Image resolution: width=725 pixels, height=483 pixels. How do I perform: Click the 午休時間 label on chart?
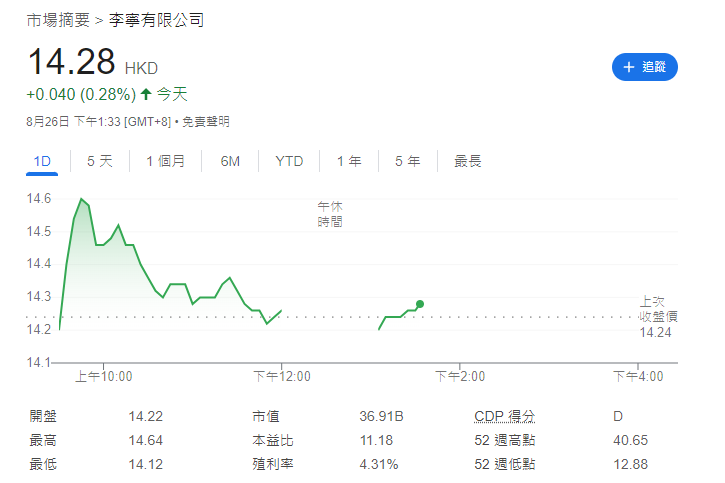click(x=330, y=214)
